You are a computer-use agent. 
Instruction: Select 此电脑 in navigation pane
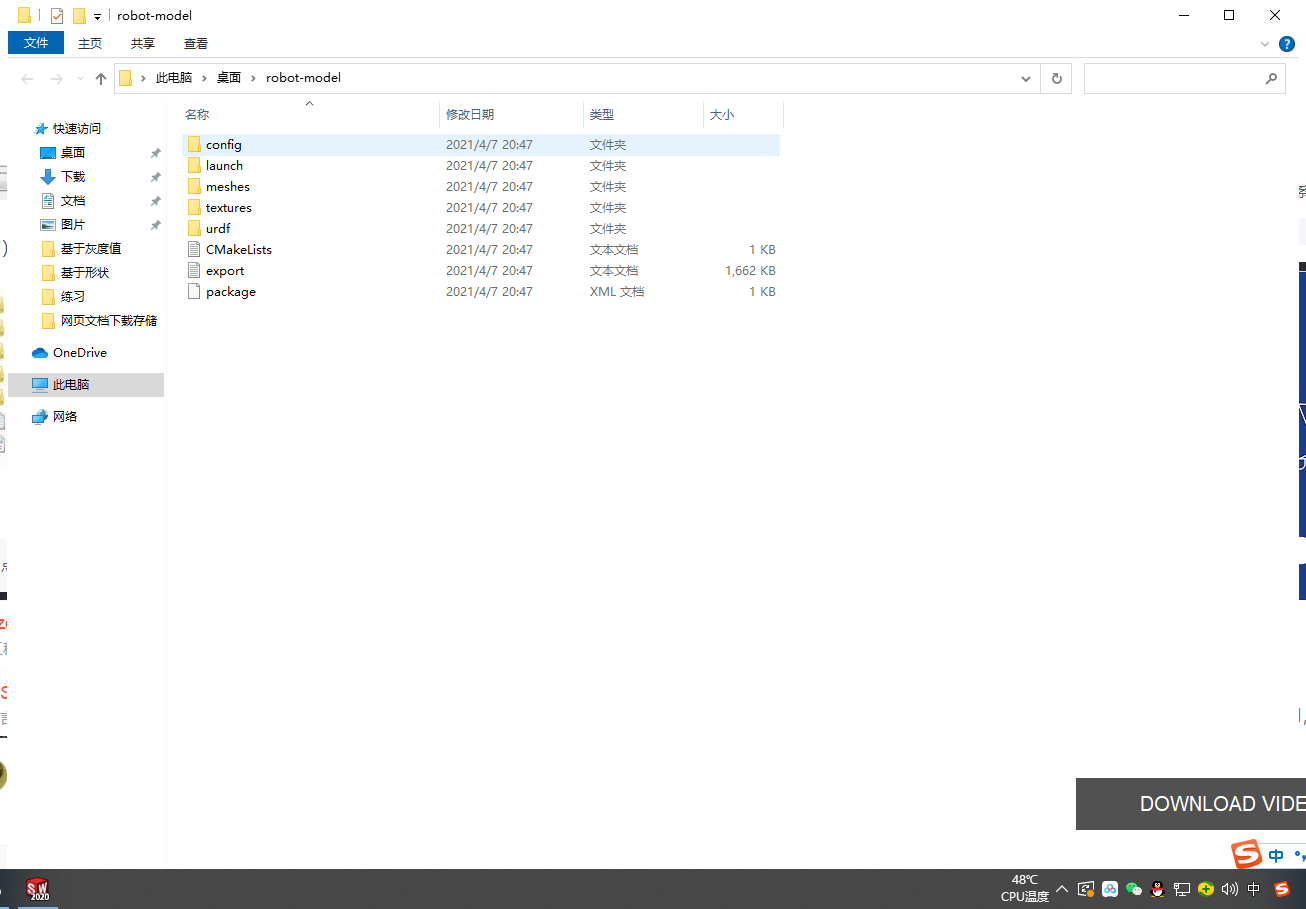point(86,385)
